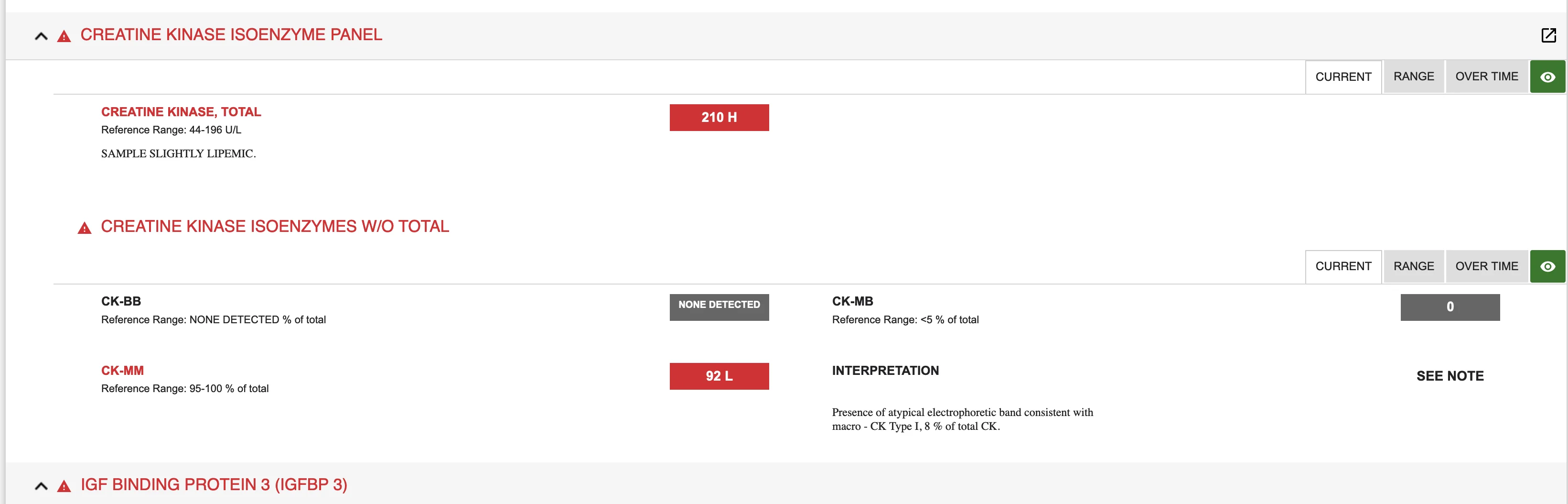This screenshot has width=1568, height=504.
Task: Click the SEE NOTE interpretation value
Action: 1450,376
